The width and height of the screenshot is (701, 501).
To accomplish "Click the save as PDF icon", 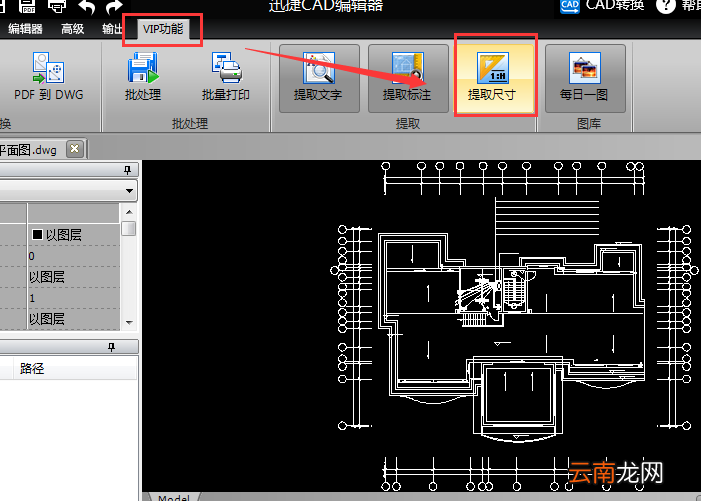I will pos(28,5).
